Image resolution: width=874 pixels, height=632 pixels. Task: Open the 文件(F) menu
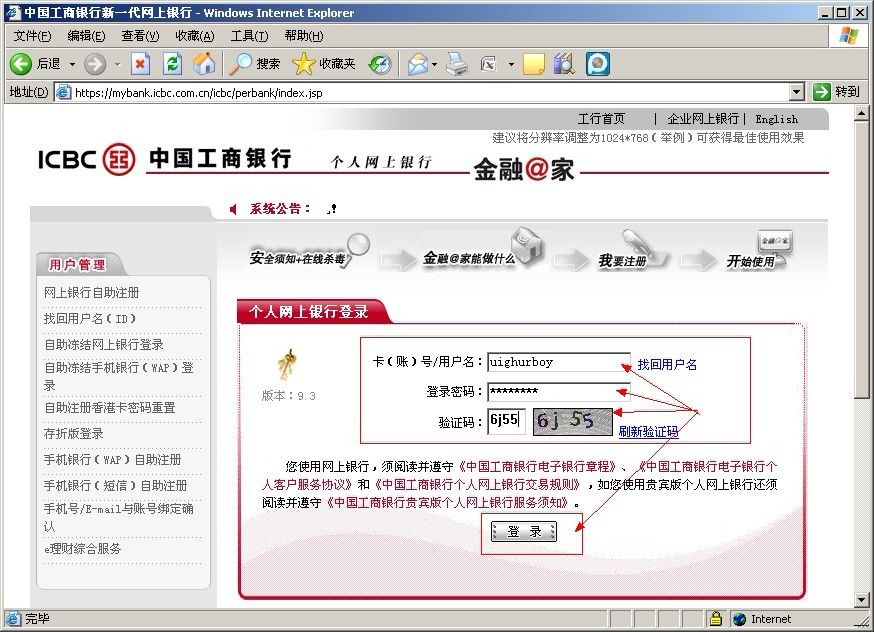click(32, 36)
